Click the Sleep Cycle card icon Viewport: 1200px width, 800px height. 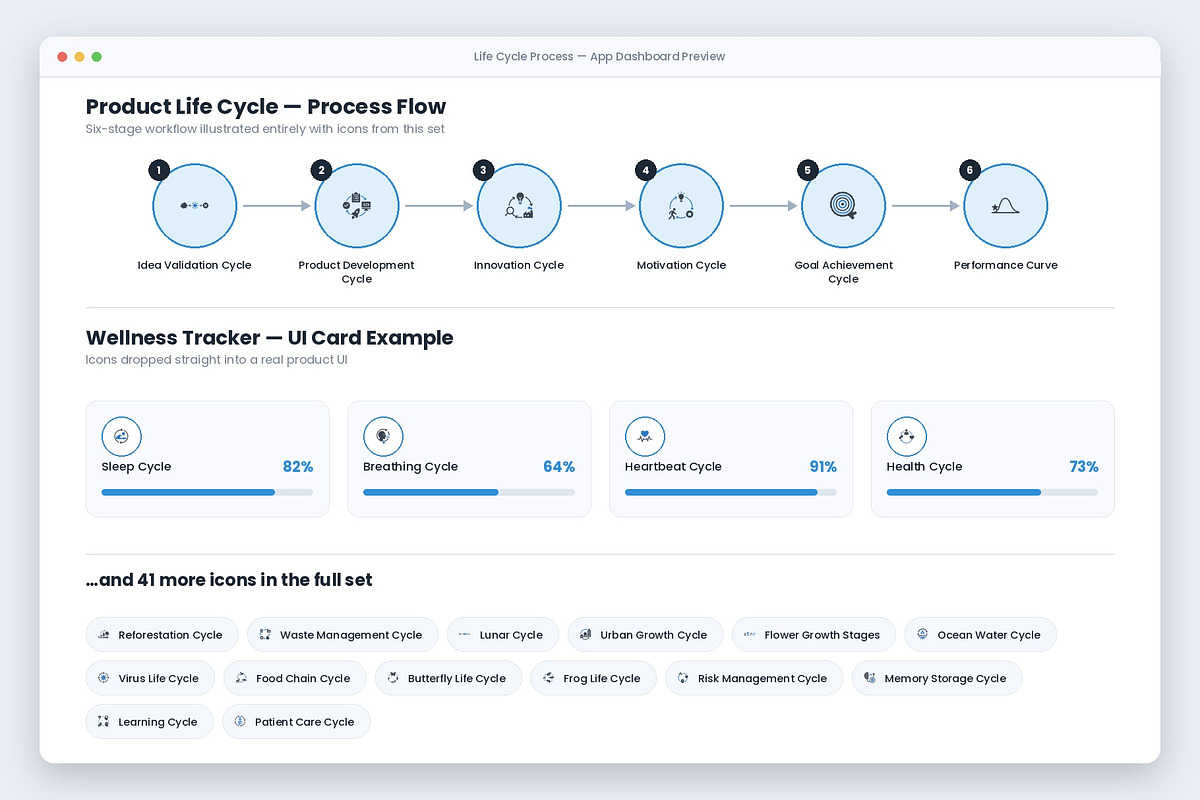coord(122,436)
